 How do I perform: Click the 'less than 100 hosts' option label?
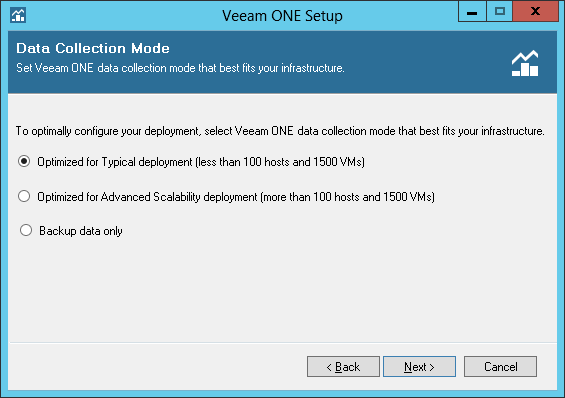tap(201, 162)
